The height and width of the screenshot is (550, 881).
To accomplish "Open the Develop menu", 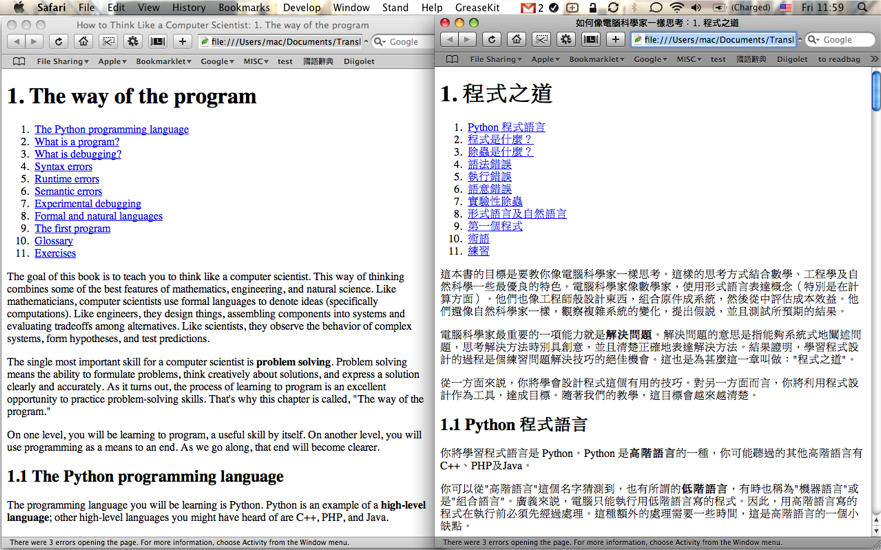I will point(301,7).
